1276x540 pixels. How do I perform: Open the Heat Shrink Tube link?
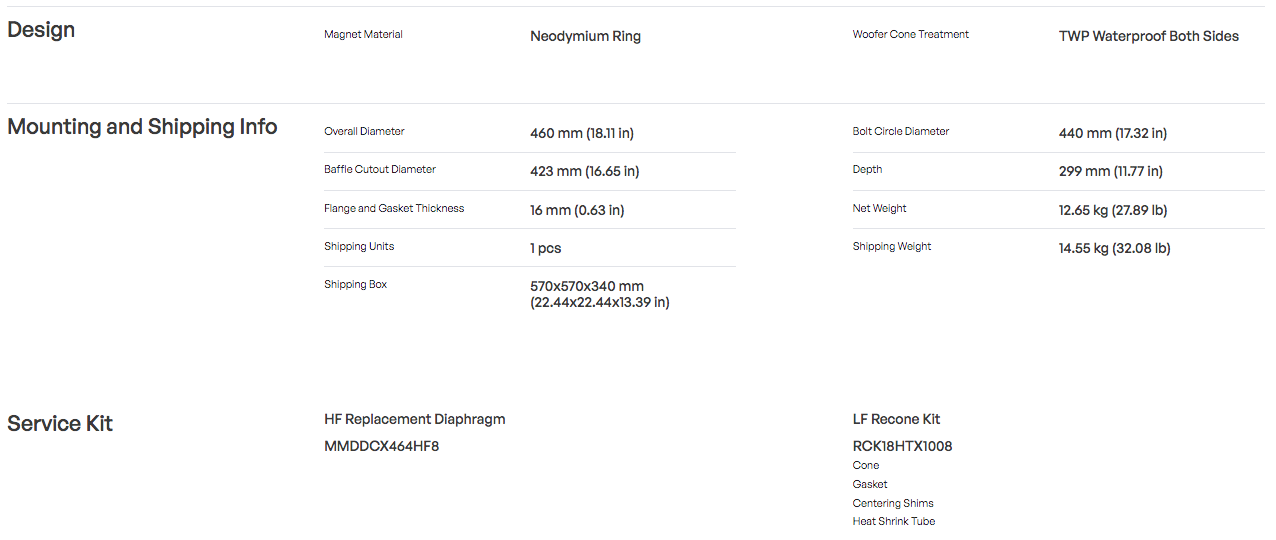pos(894,521)
